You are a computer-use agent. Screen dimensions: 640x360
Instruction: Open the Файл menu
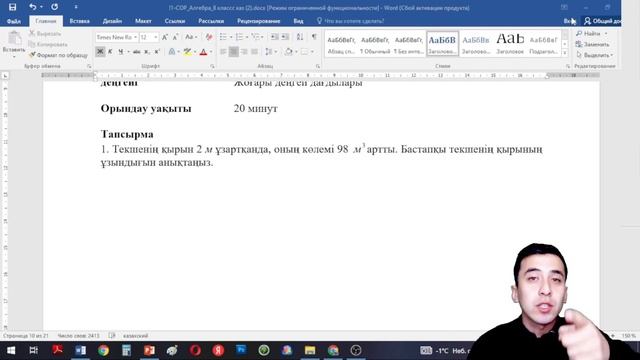(14, 21)
